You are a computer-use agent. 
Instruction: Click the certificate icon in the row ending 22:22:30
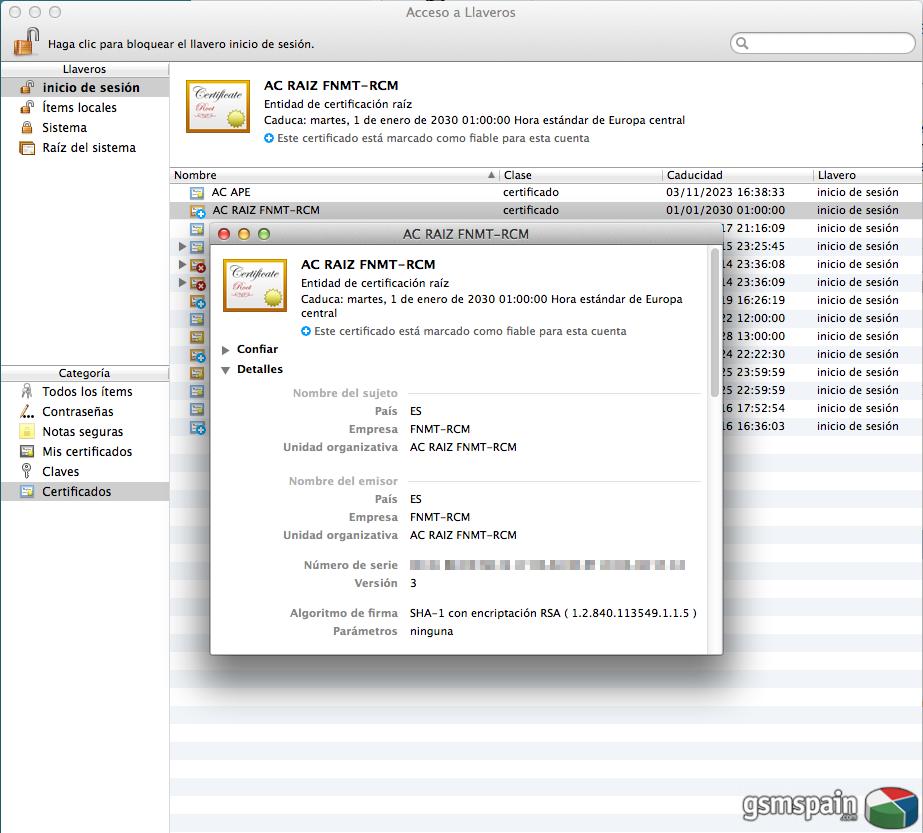[197, 355]
